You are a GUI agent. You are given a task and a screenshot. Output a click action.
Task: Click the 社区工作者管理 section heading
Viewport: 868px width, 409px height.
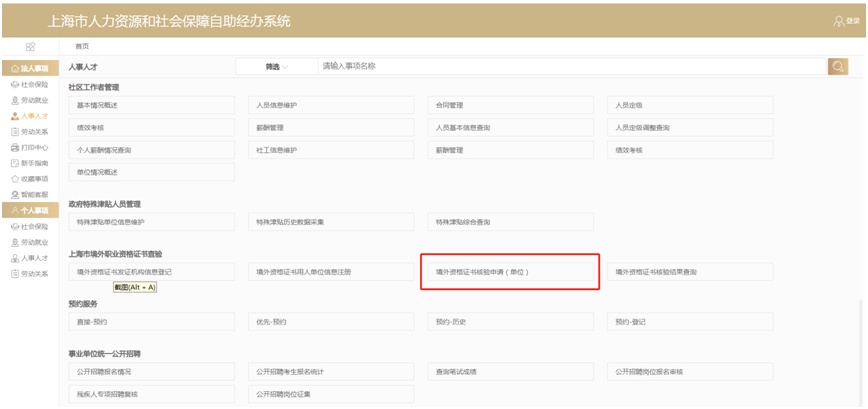pos(94,87)
